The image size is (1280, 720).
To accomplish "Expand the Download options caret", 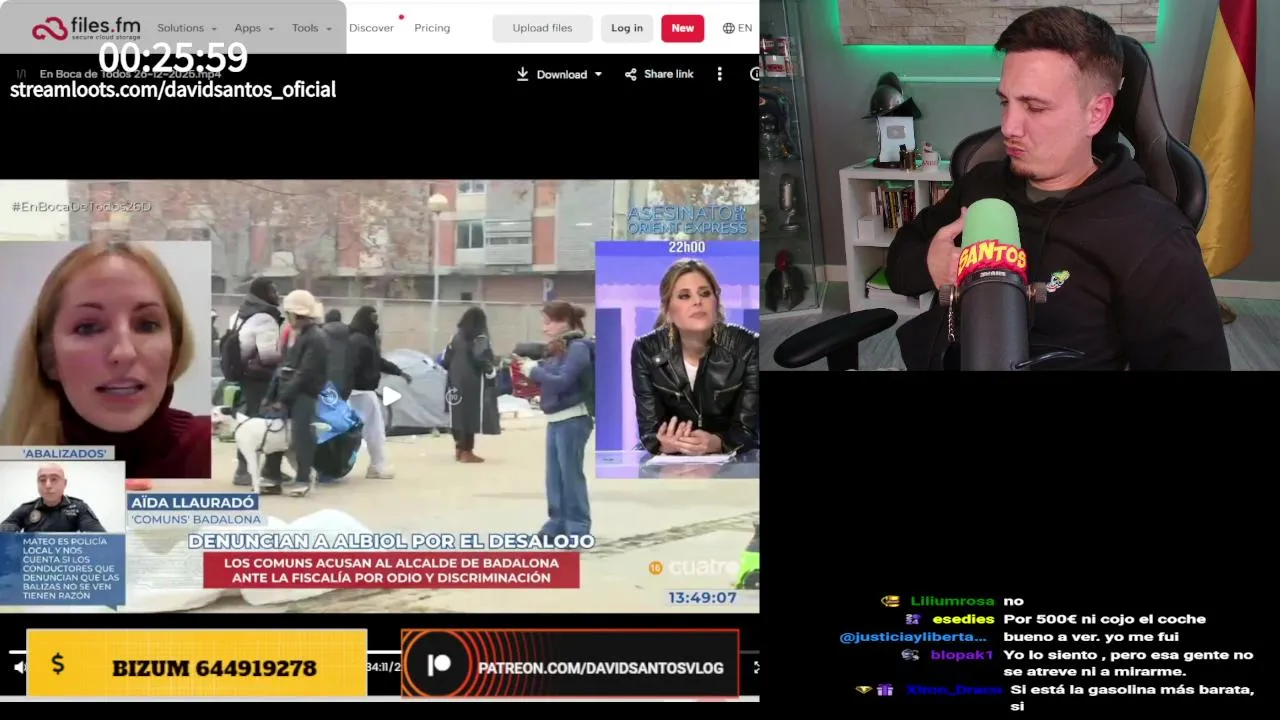I will [x=598, y=74].
